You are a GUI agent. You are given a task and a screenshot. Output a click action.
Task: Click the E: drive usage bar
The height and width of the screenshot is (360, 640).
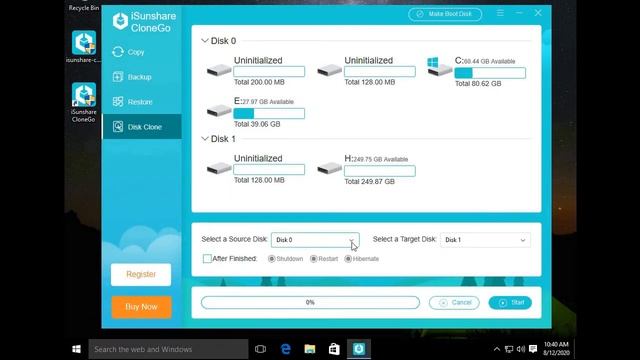pos(269,113)
